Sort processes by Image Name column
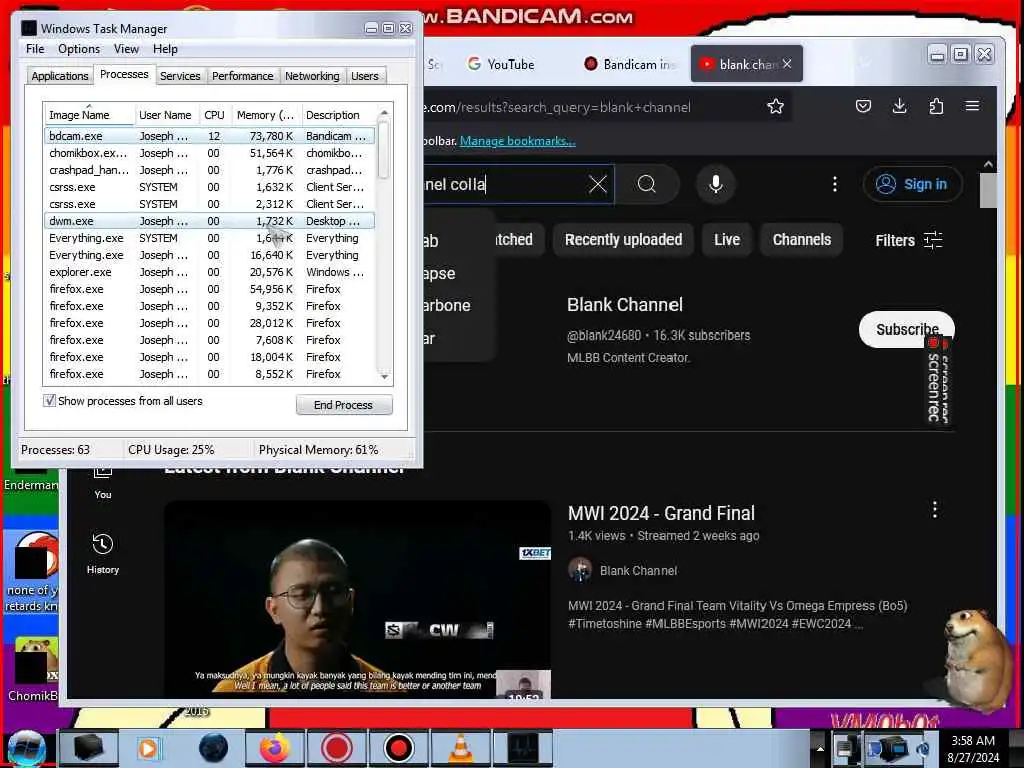Screen dimensions: 1024x768 click(89, 115)
